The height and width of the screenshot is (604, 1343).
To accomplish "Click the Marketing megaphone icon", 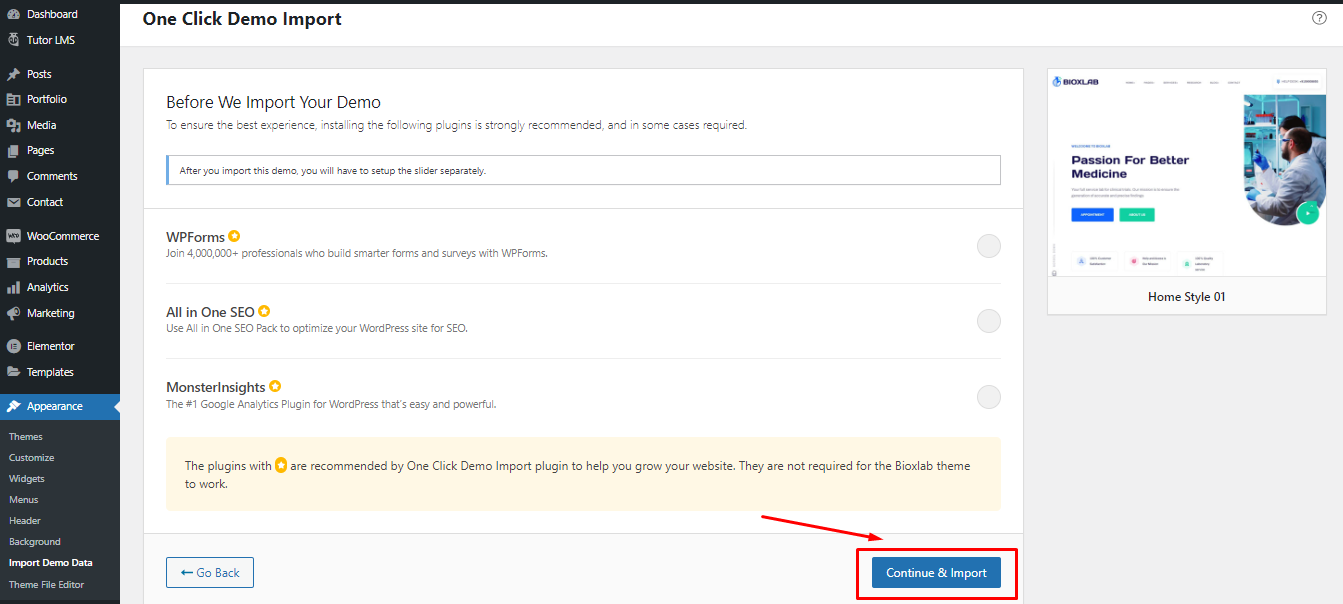I will [13, 313].
